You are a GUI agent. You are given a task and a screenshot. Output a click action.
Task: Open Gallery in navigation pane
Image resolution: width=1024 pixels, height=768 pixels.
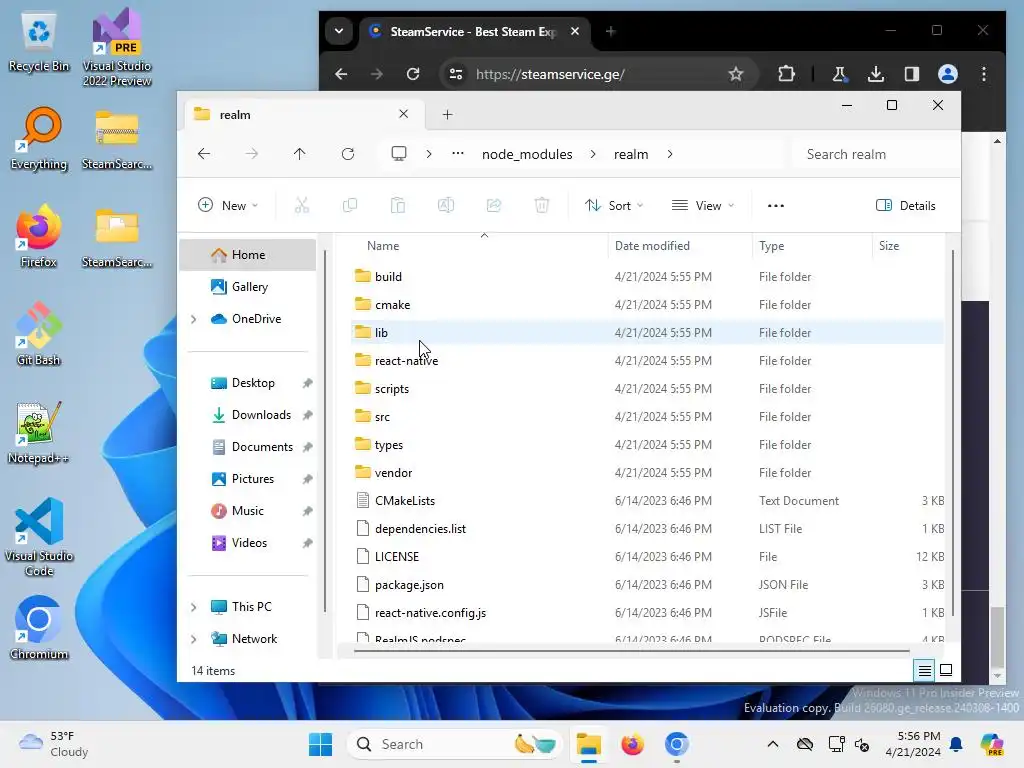[248, 287]
